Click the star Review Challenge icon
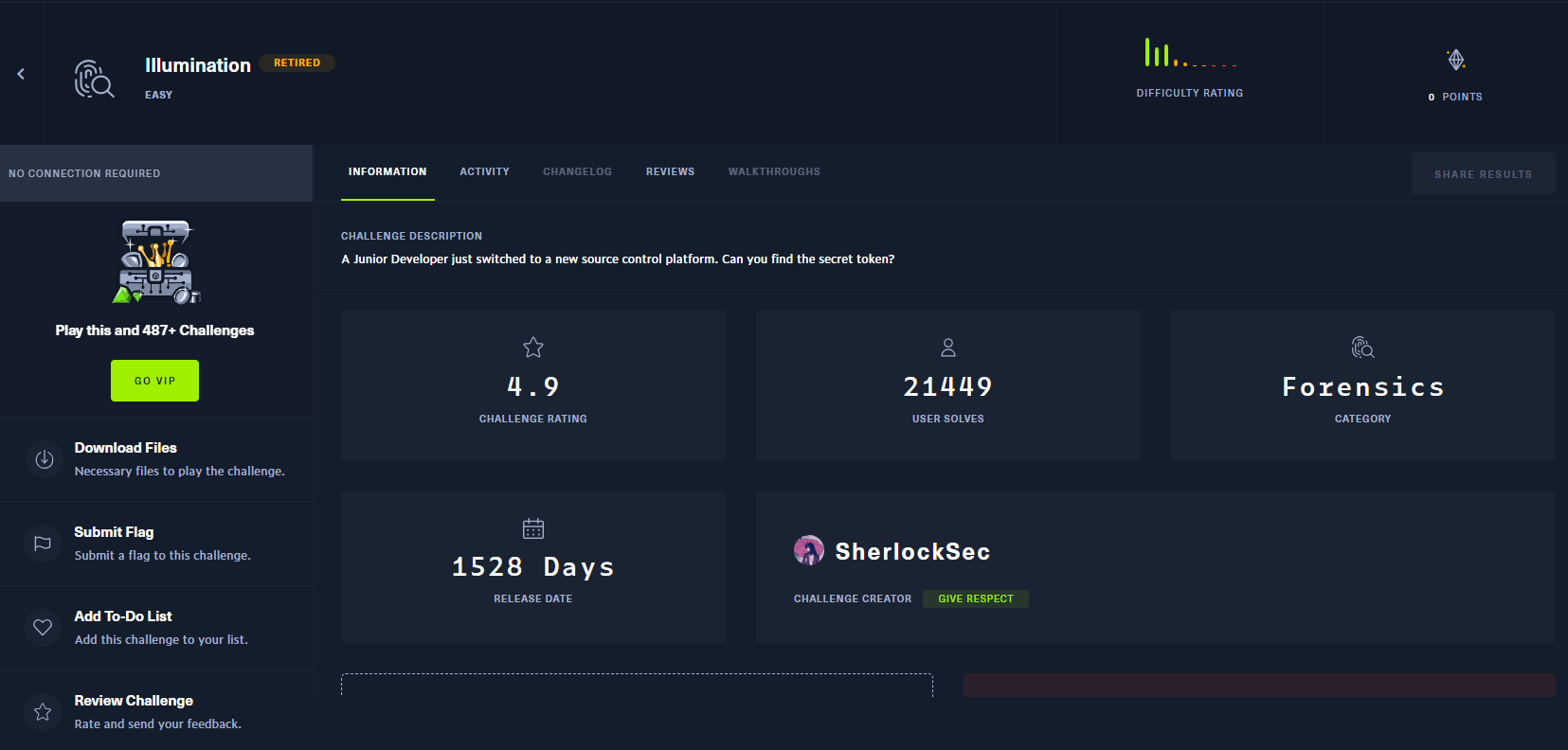 tap(43, 712)
